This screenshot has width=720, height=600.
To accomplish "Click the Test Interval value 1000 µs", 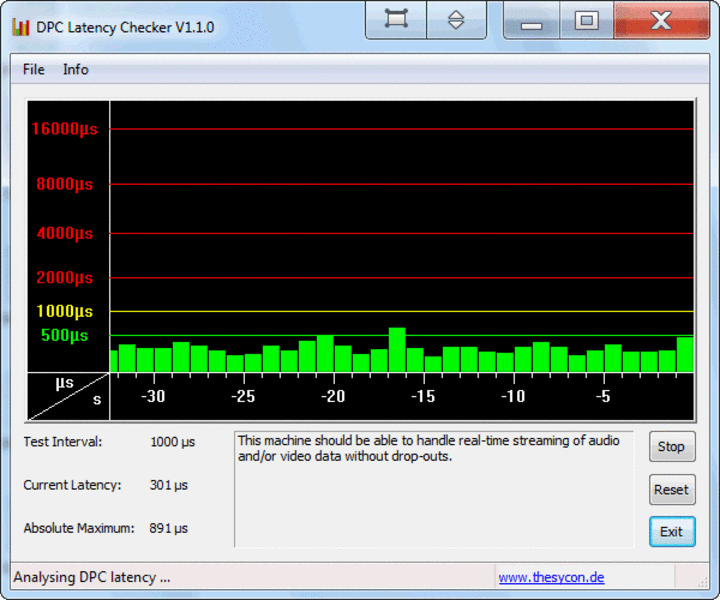I will (173, 442).
